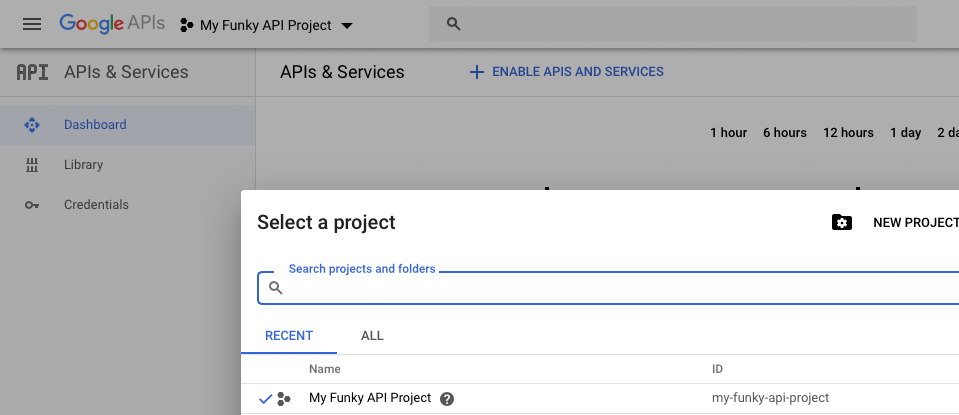Click the API icon in the sidebar header

pyautogui.click(x=32, y=72)
